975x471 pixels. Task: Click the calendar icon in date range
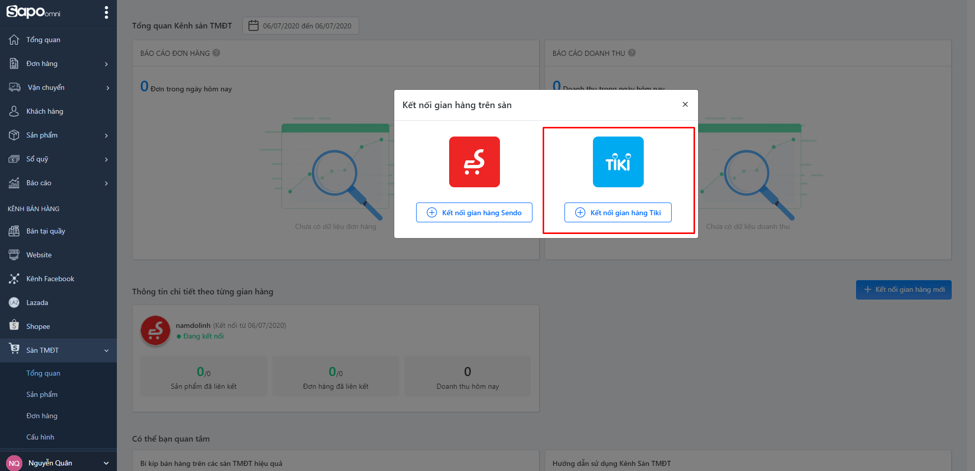click(253, 26)
